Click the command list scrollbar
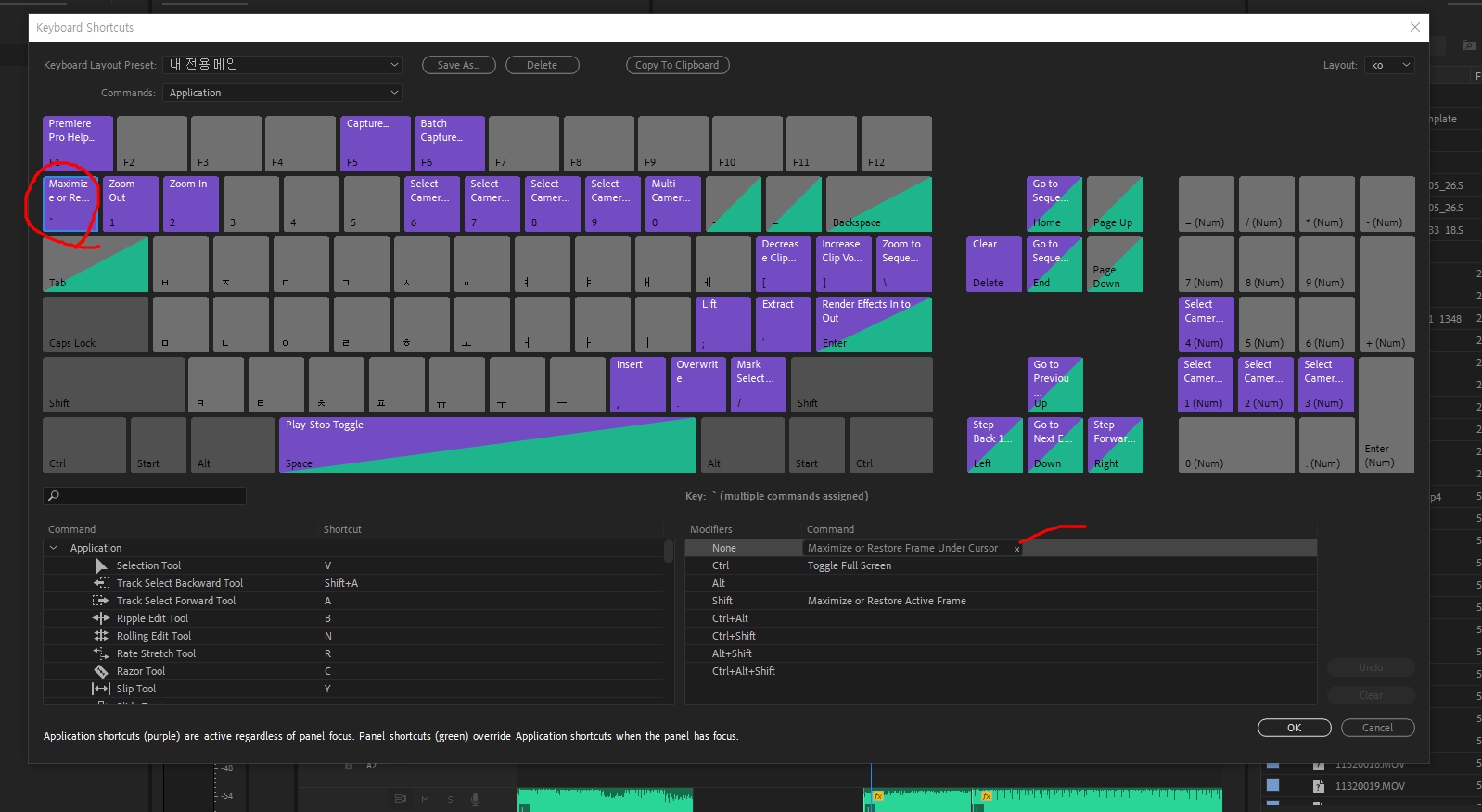The height and width of the screenshot is (812, 1482). click(x=668, y=552)
